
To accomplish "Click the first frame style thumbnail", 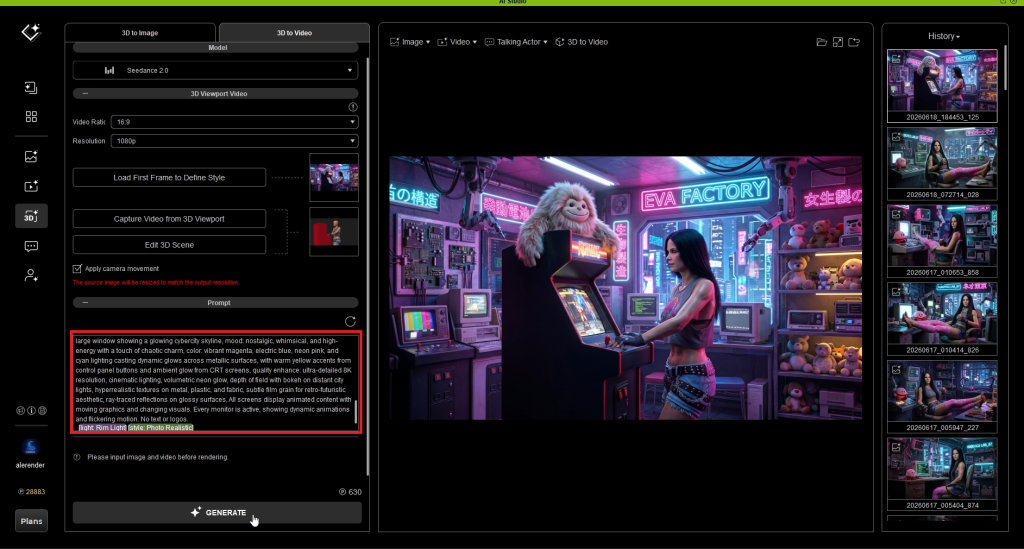I will tap(334, 178).
